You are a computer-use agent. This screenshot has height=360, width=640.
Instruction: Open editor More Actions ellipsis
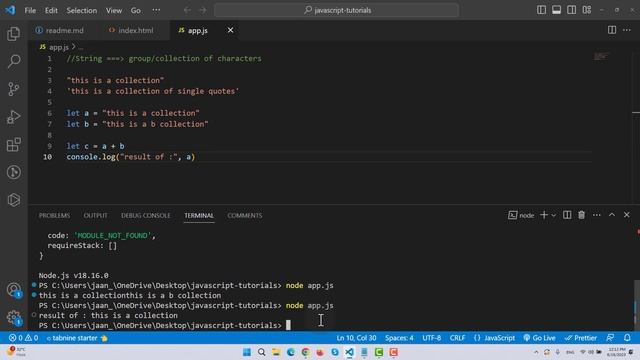627,30
